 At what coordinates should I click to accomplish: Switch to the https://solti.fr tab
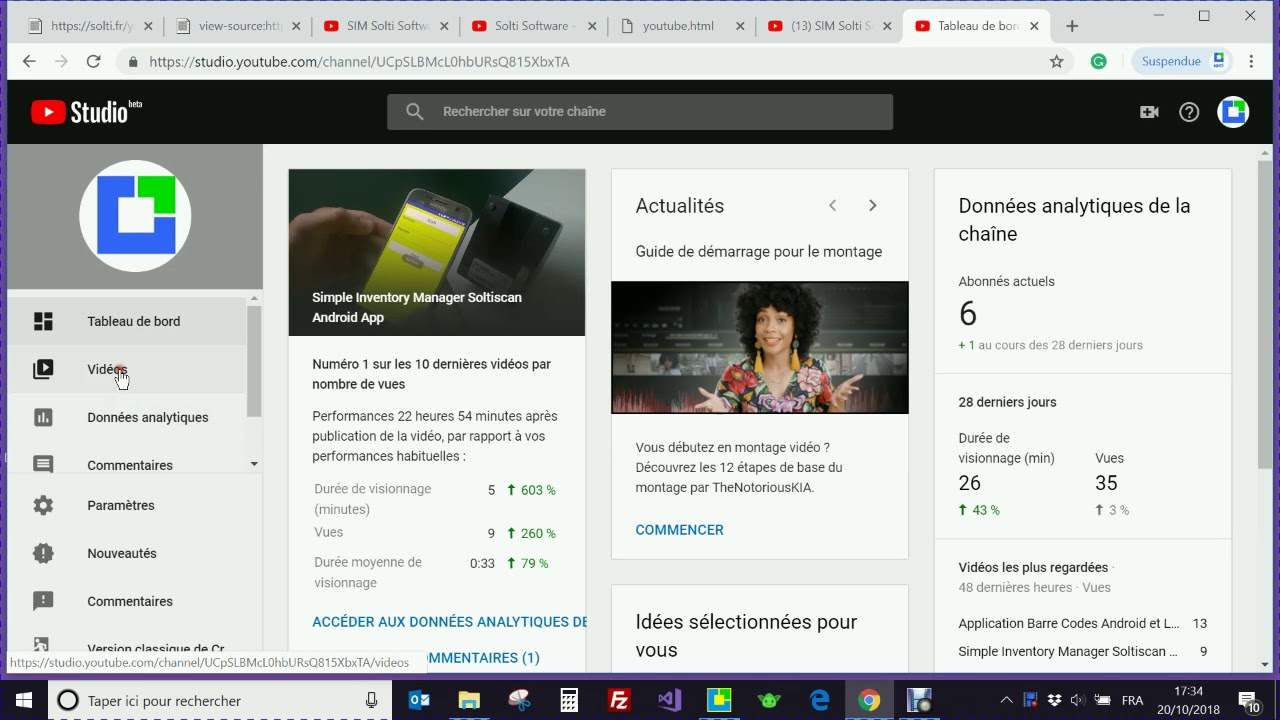[90, 26]
